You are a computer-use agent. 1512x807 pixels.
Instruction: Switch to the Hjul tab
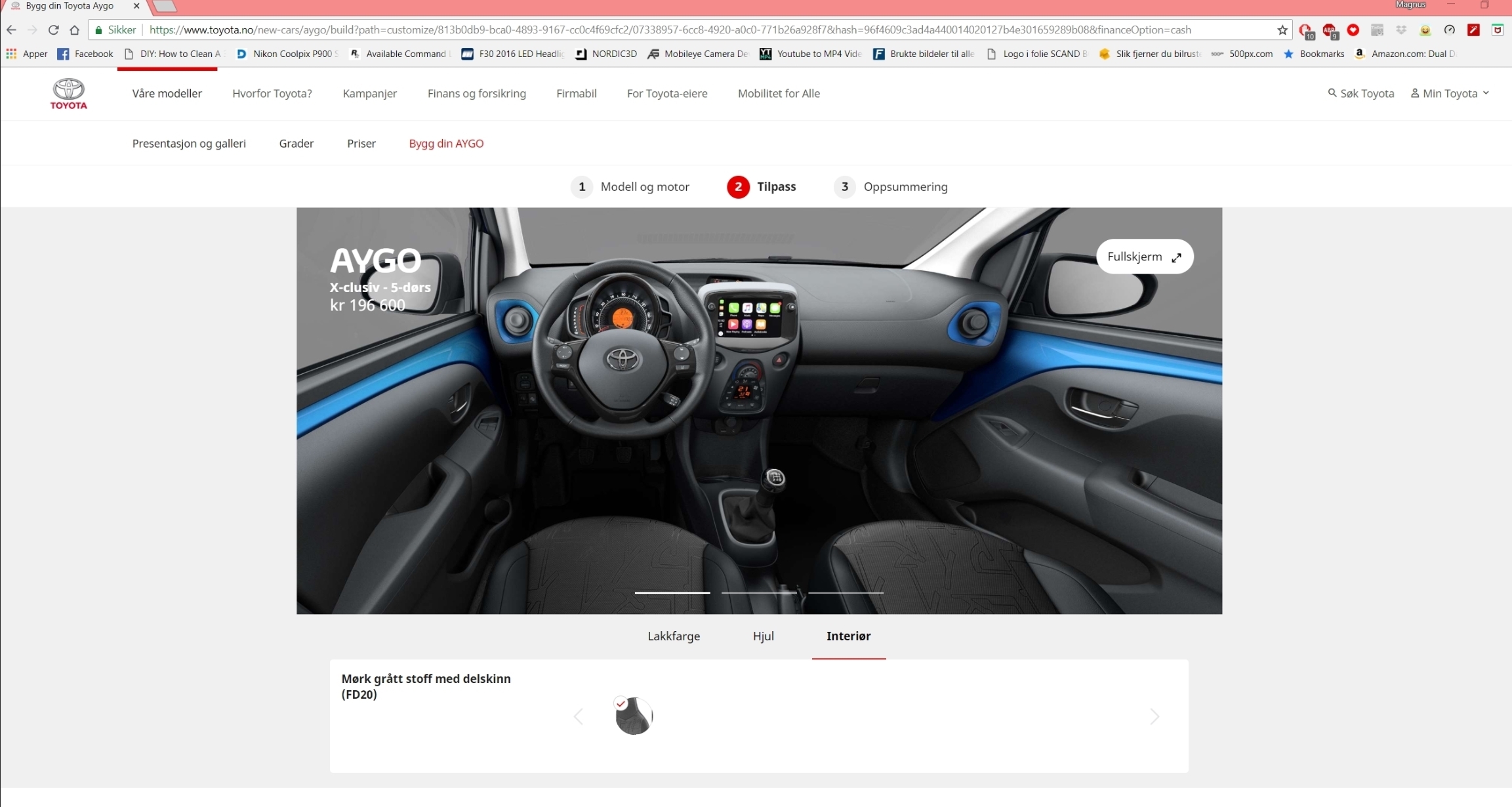pyautogui.click(x=764, y=636)
